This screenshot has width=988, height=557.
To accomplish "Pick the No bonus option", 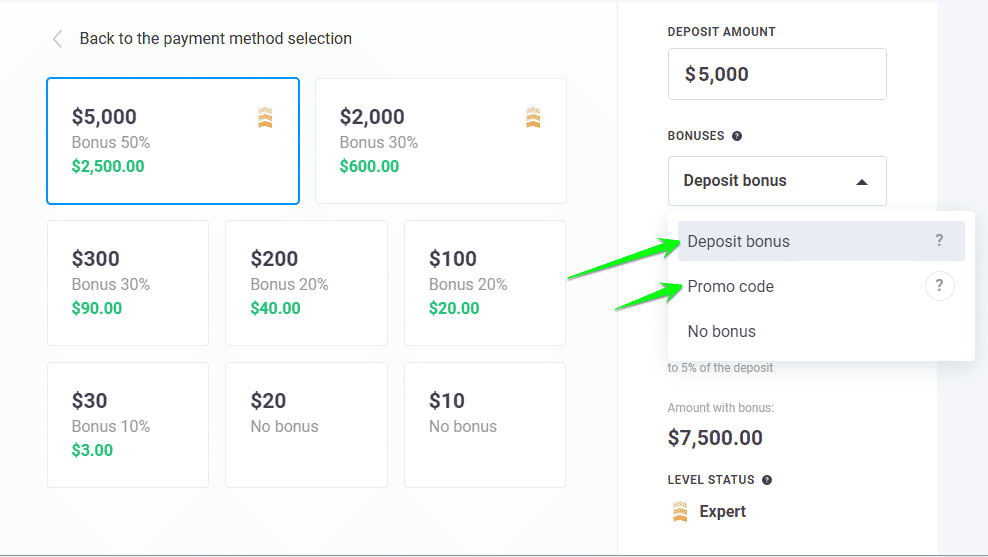I will coord(722,332).
